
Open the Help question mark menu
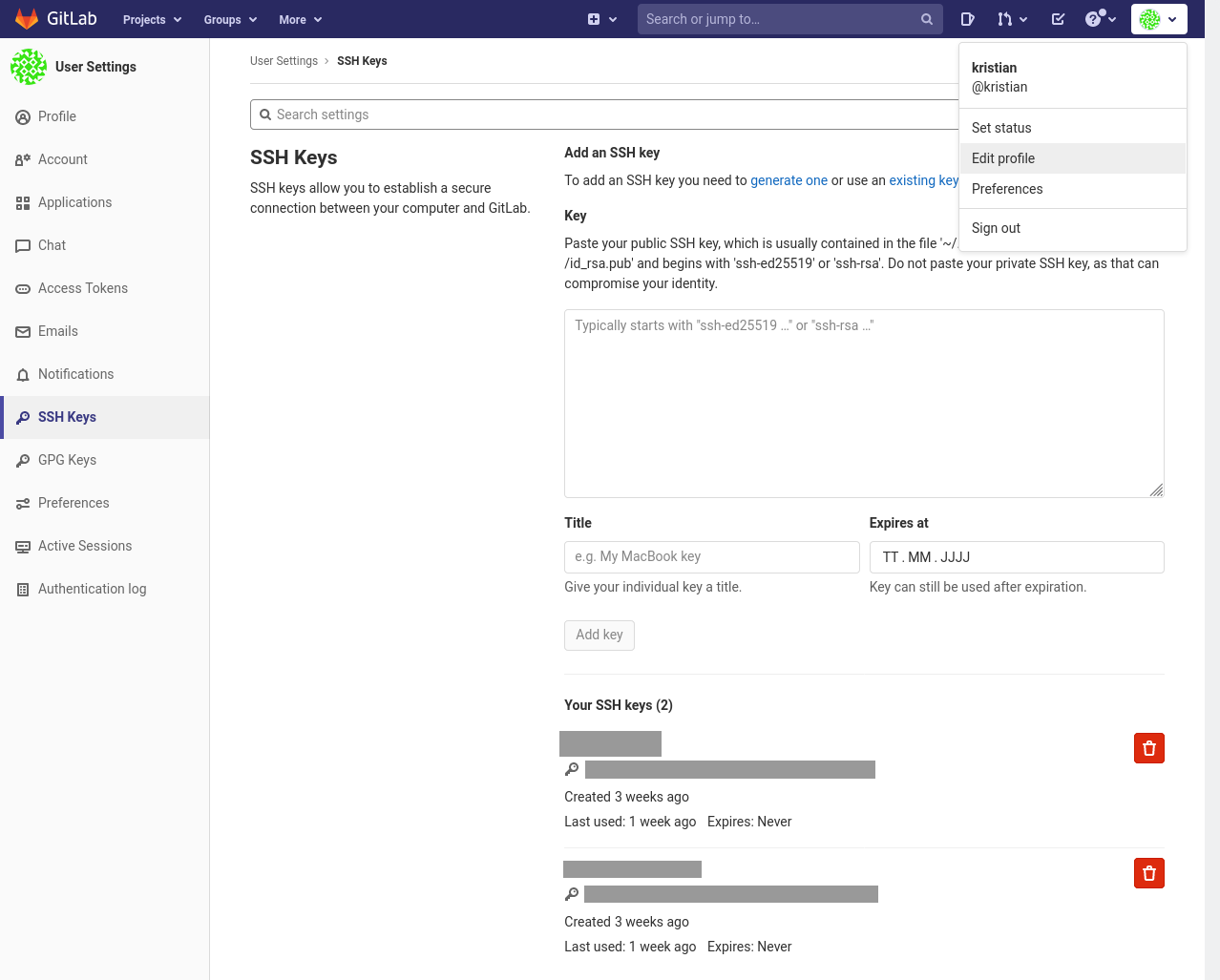(1100, 19)
